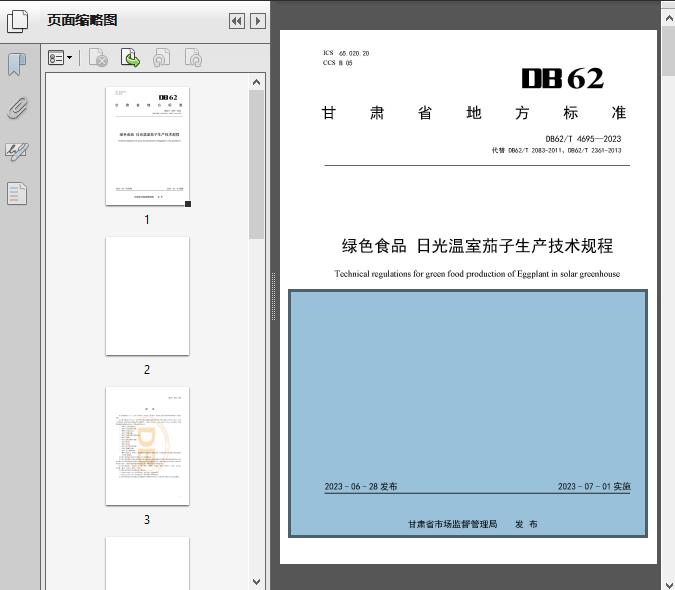Open the document content panel icon
675x590 pixels.
click(17, 194)
